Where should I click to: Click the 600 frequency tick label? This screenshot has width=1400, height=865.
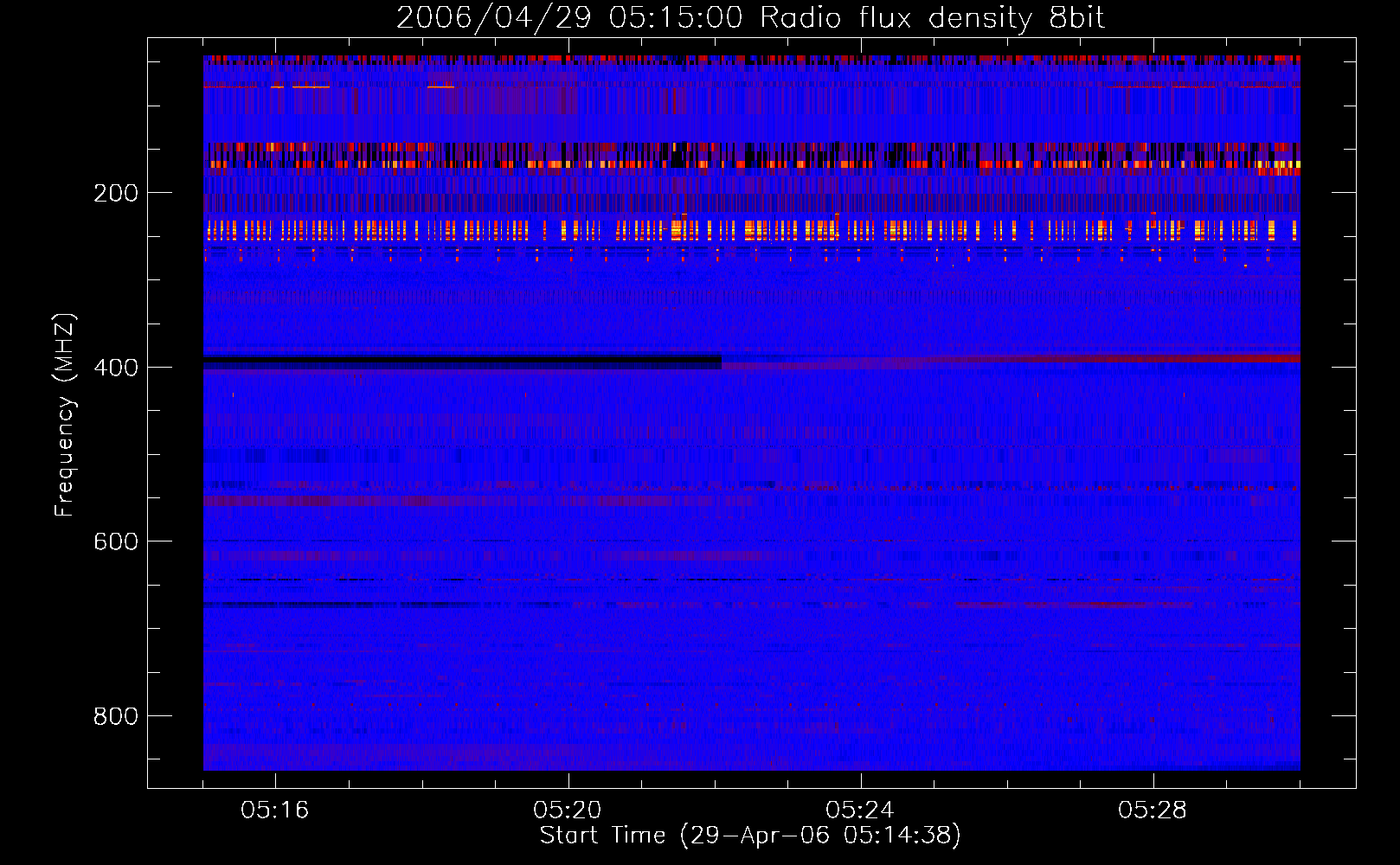click(x=116, y=541)
